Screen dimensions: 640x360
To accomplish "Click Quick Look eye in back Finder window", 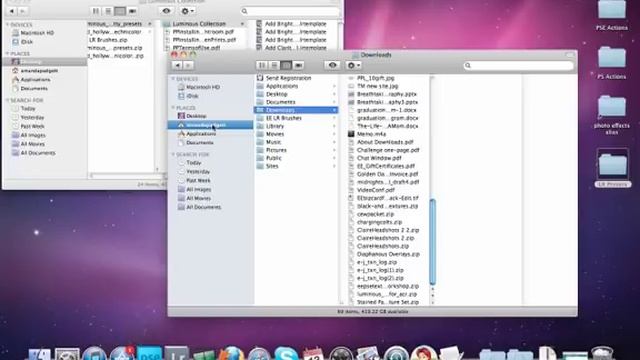I will (x=166, y=11).
